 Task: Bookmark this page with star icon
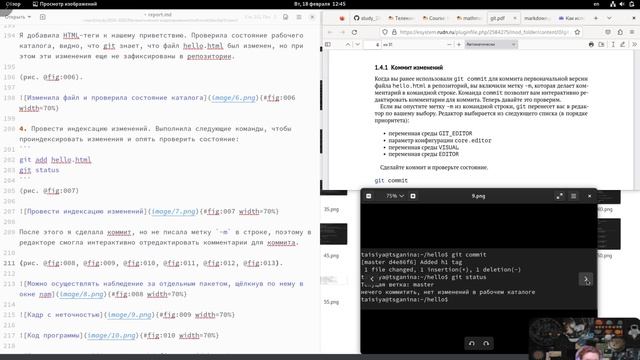click(x=577, y=32)
